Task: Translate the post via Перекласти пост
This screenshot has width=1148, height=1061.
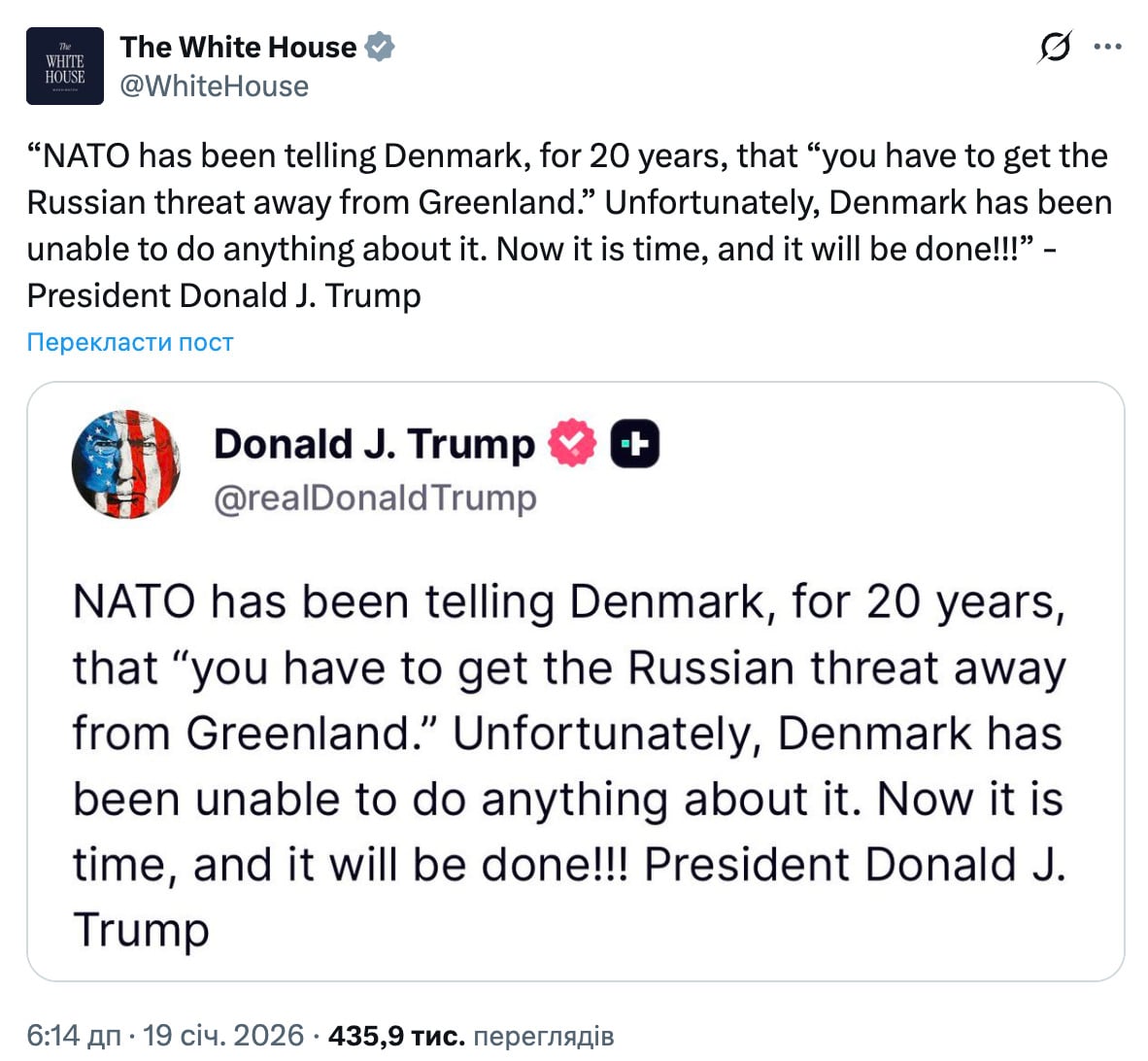Action: [x=130, y=342]
